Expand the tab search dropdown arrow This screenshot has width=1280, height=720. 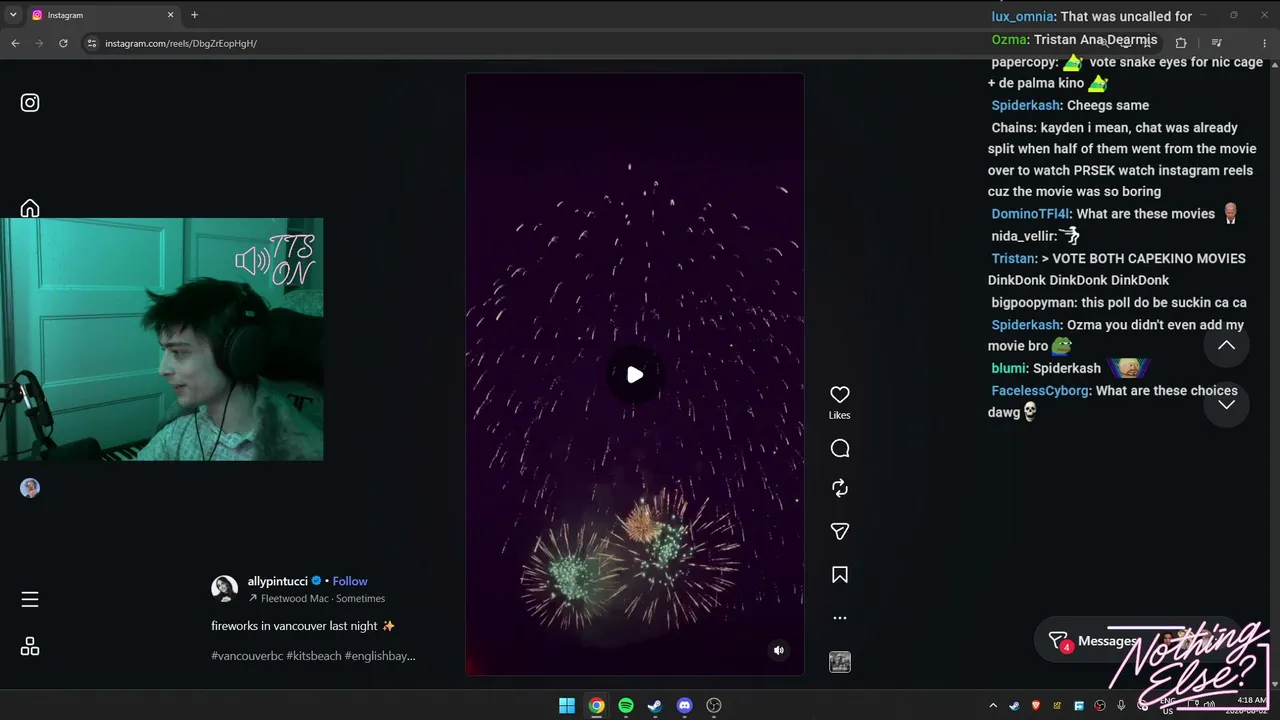(13, 15)
